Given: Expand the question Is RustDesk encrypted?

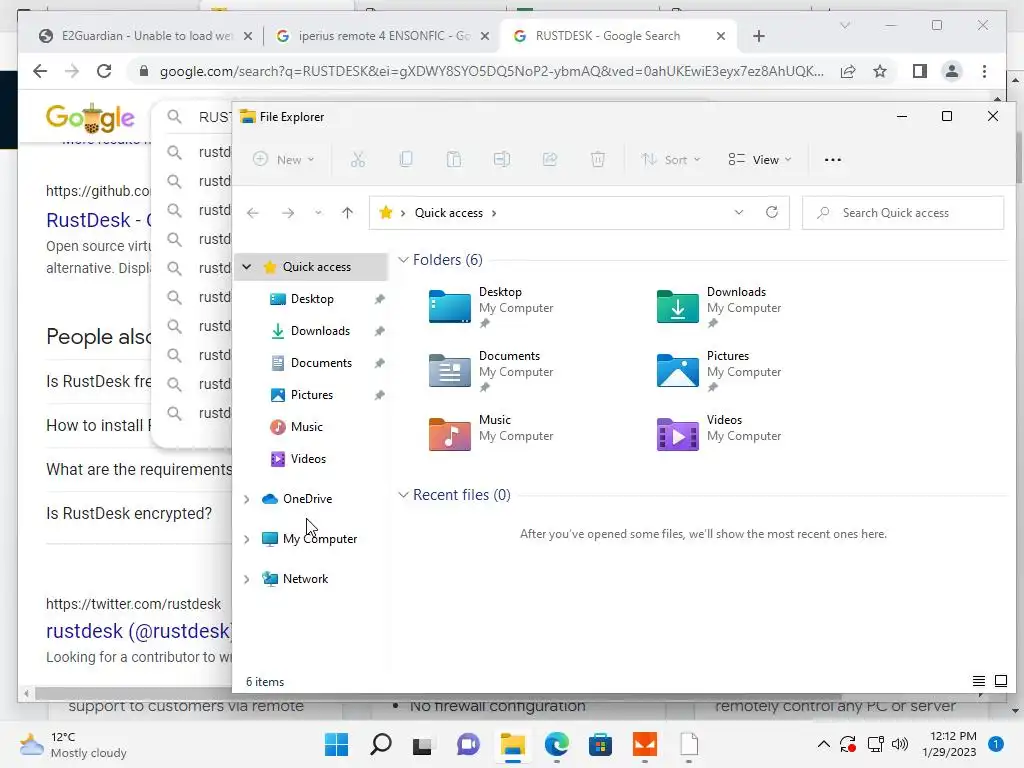Looking at the screenshot, I should pyautogui.click(x=129, y=513).
